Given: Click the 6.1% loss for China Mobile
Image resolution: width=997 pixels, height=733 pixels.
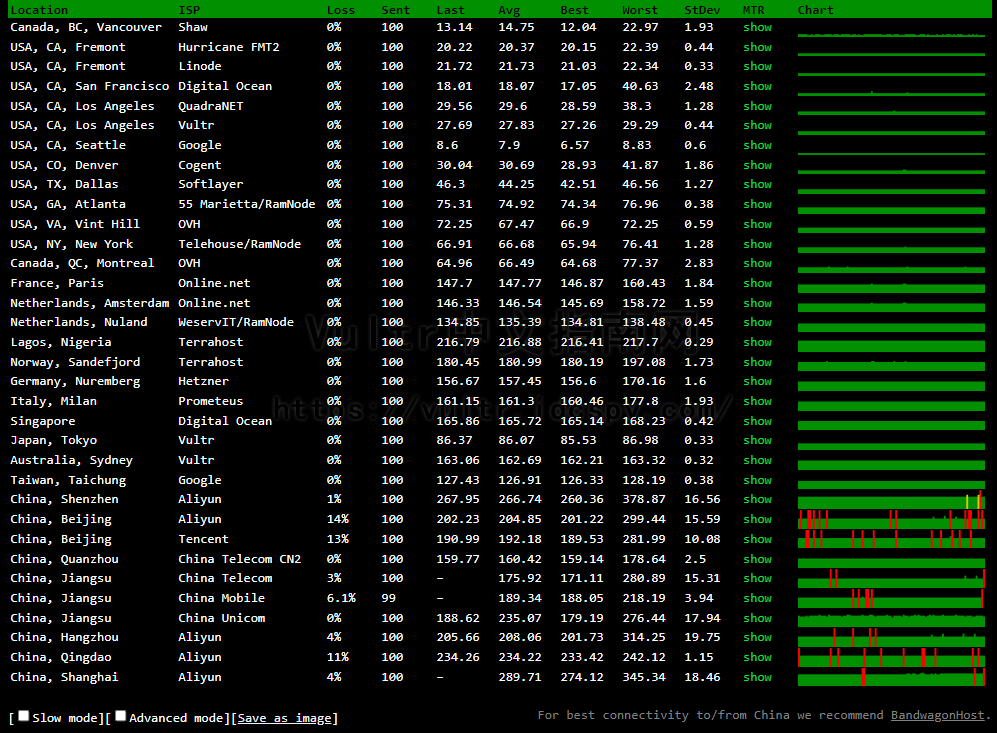Looking at the screenshot, I should 341,598.
